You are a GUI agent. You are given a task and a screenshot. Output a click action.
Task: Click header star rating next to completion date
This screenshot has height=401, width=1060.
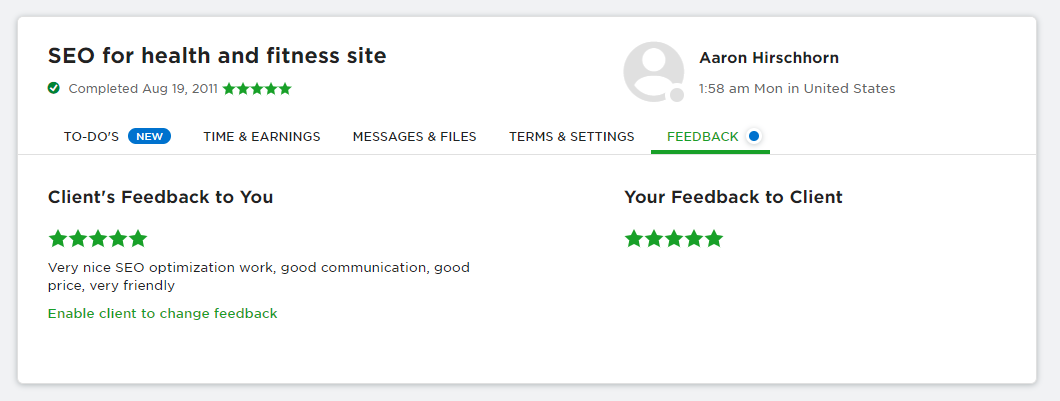point(257,89)
